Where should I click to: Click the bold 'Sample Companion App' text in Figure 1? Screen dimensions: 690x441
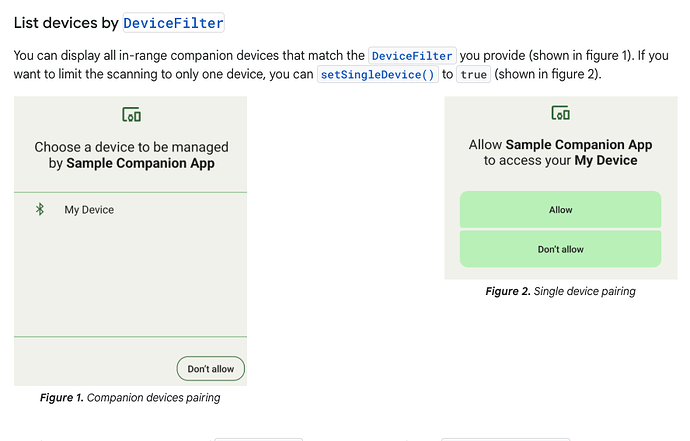pos(140,163)
